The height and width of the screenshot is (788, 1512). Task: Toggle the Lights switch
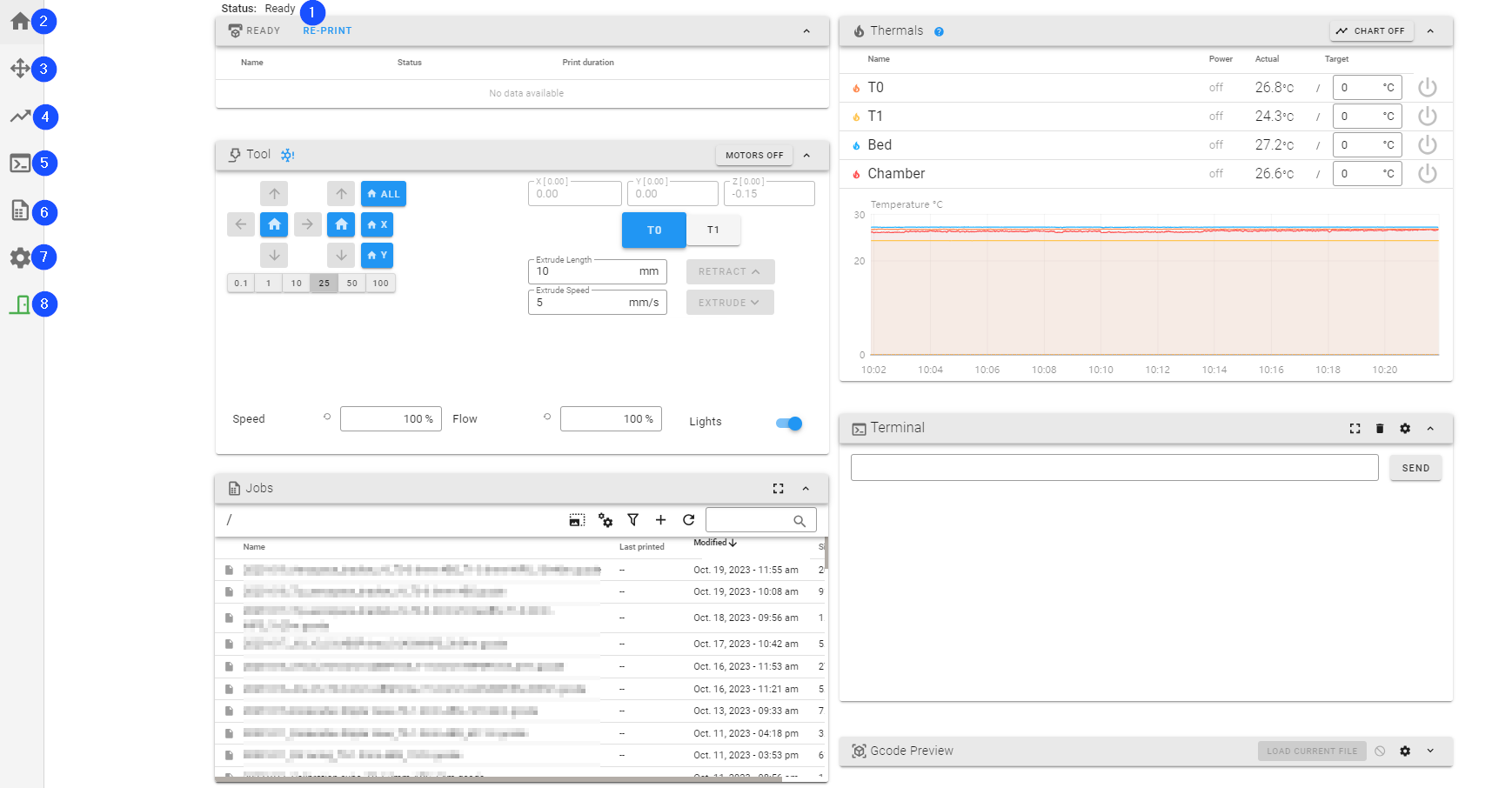[x=789, y=424]
